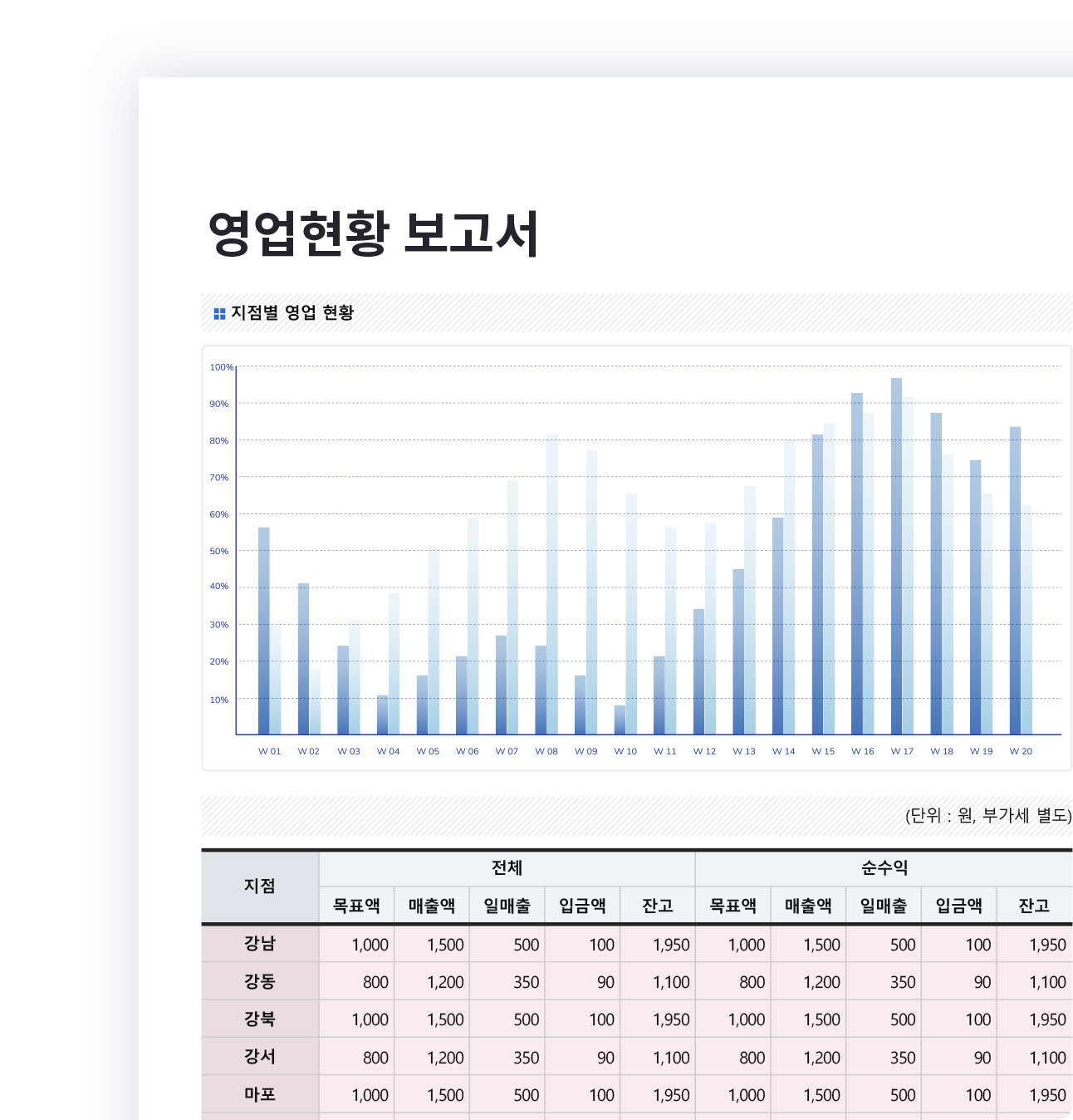Select 강북 row's 전체 일매출 value 500

point(527,1019)
